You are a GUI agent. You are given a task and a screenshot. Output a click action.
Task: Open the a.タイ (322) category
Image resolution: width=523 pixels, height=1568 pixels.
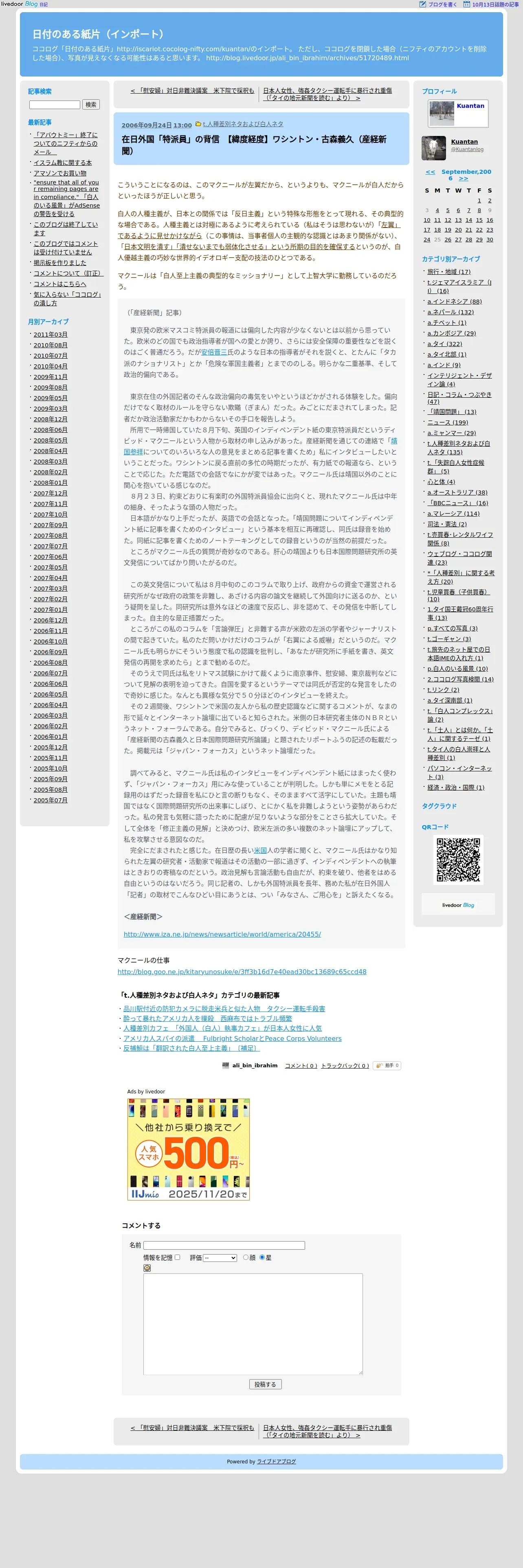click(x=444, y=343)
